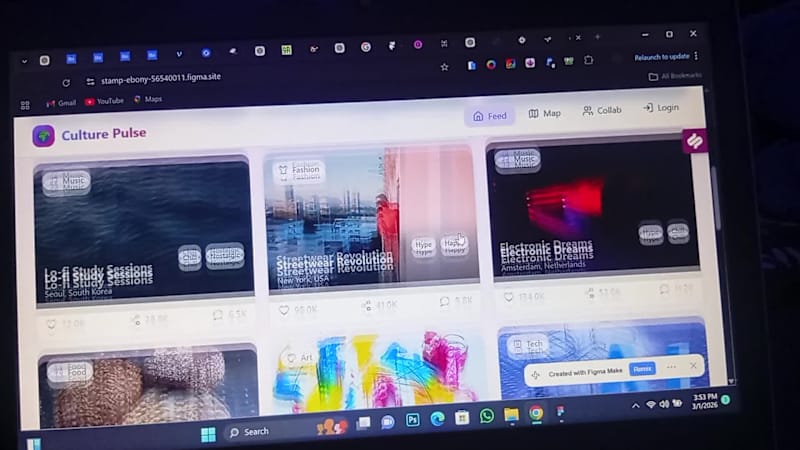Screen dimensions: 800x450
Task: Open site information icon beside the URL
Action: 90,82
